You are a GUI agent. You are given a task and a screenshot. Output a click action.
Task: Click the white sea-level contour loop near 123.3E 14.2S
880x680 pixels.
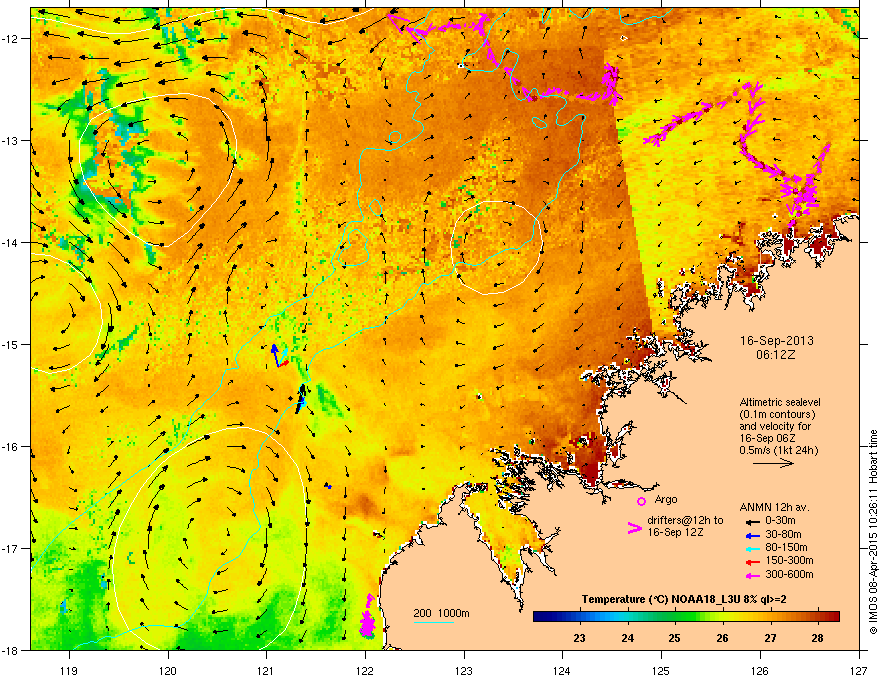click(497, 247)
